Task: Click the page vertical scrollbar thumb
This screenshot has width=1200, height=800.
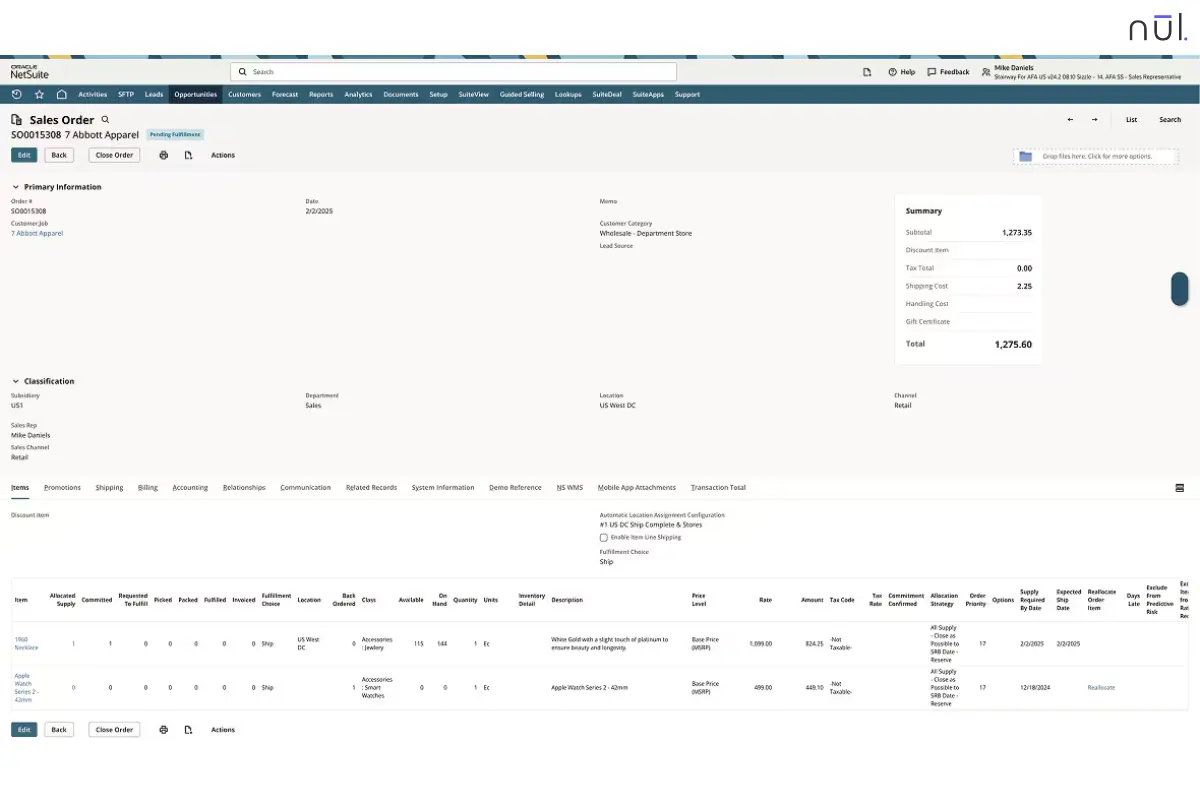Action: [x=1180, y=289]
